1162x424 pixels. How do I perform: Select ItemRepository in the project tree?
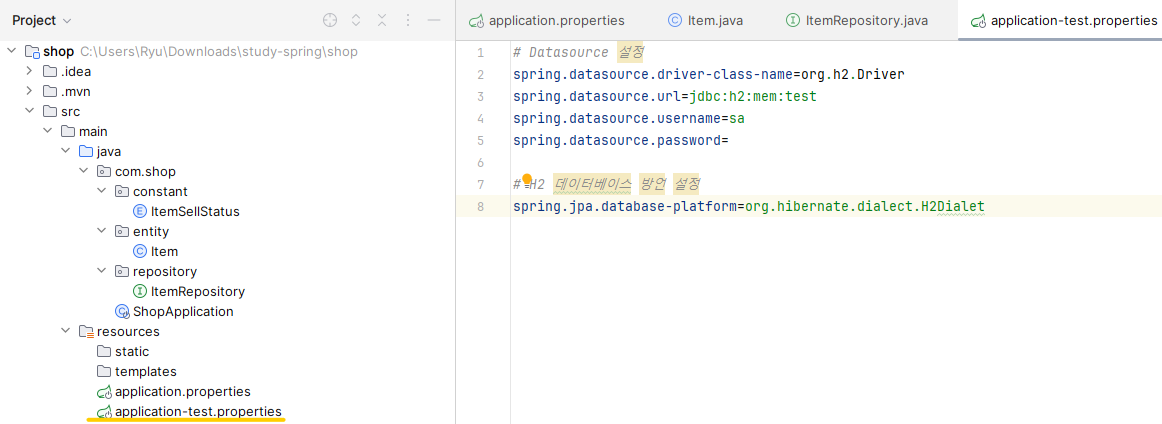point(197,292)
